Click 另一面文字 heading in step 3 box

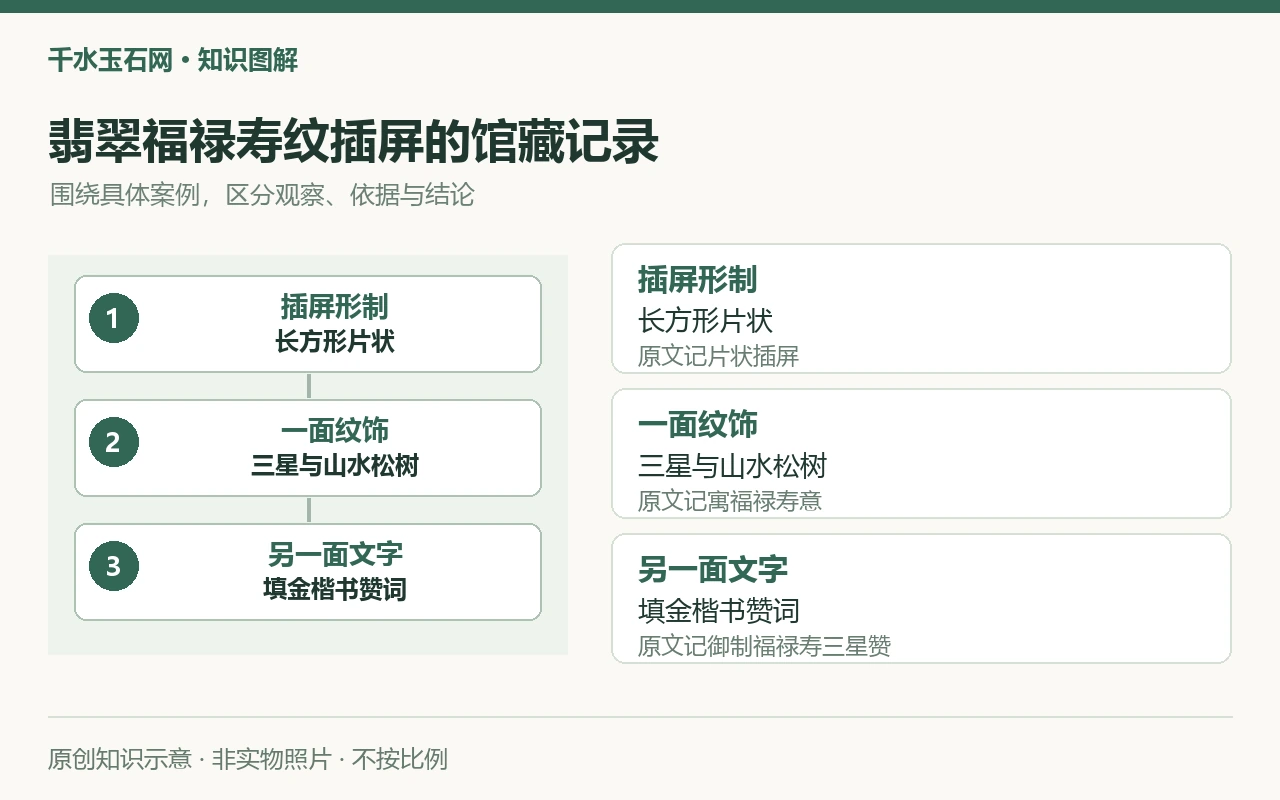[x=335, y=555]
